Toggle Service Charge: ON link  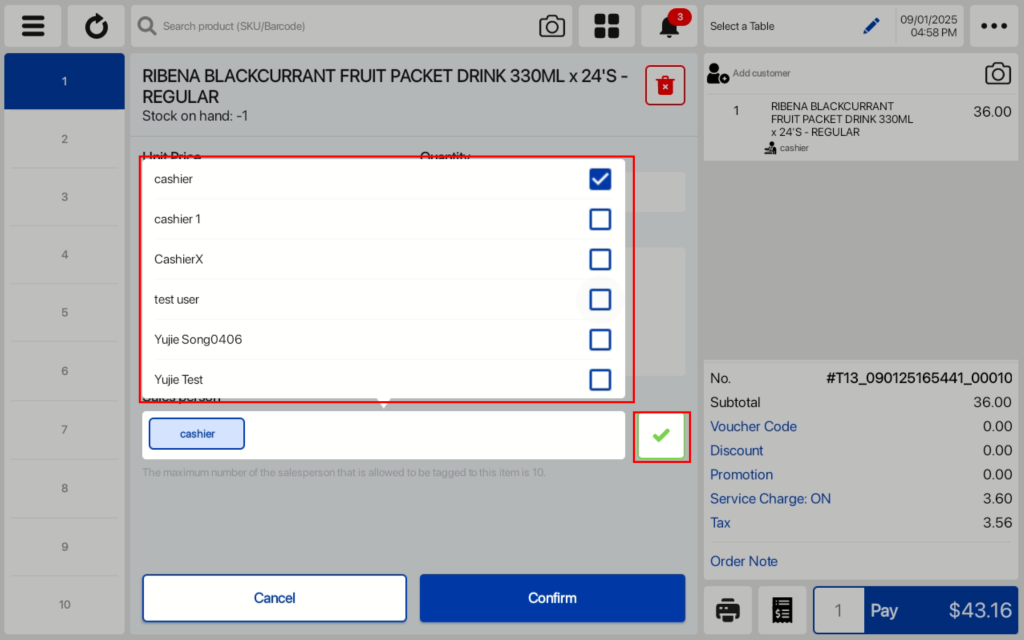[770, 499]
